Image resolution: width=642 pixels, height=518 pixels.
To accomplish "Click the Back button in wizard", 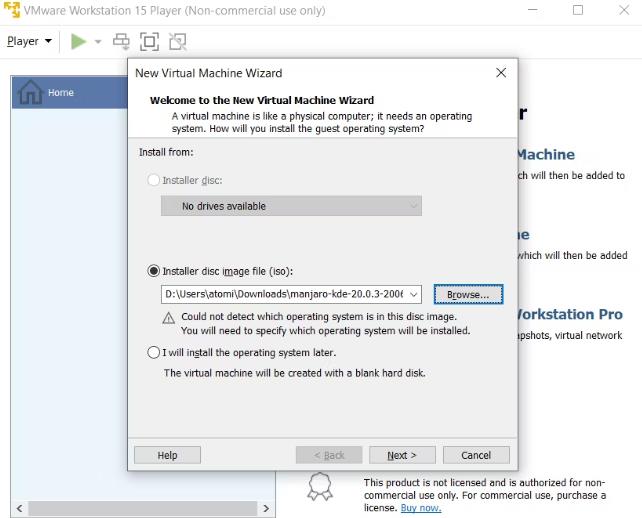I will coord(329,455).
